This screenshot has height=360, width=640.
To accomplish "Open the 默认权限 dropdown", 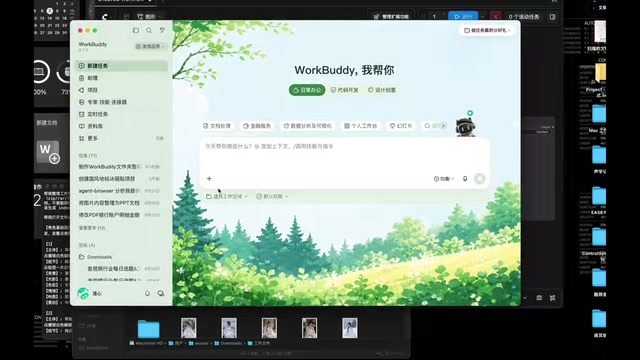I will (x=272, y=196).
